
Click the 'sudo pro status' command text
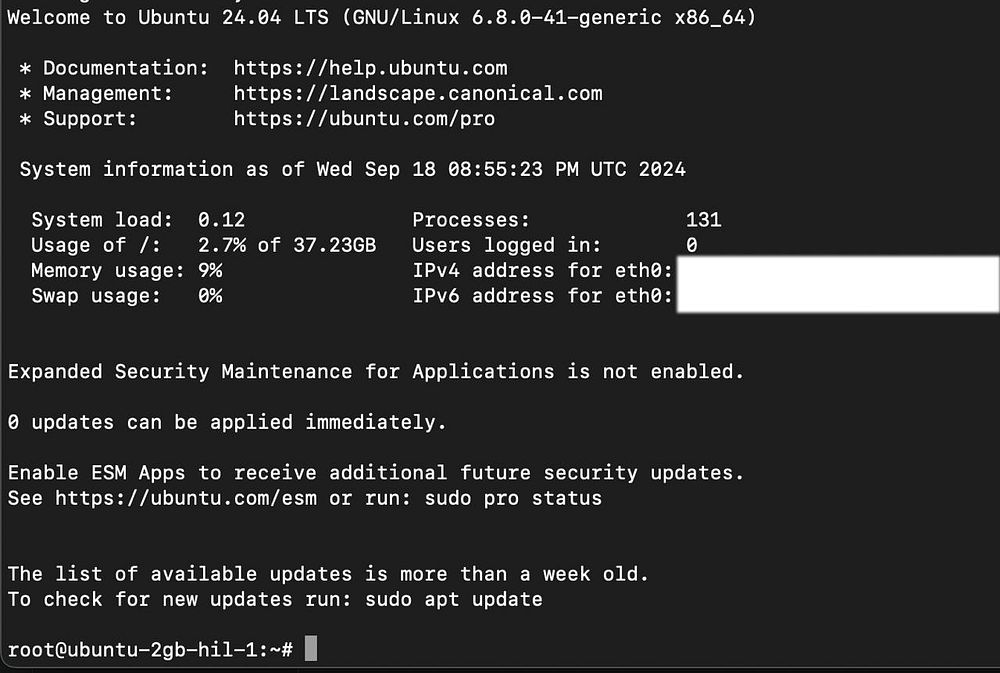tap(513, 498)
